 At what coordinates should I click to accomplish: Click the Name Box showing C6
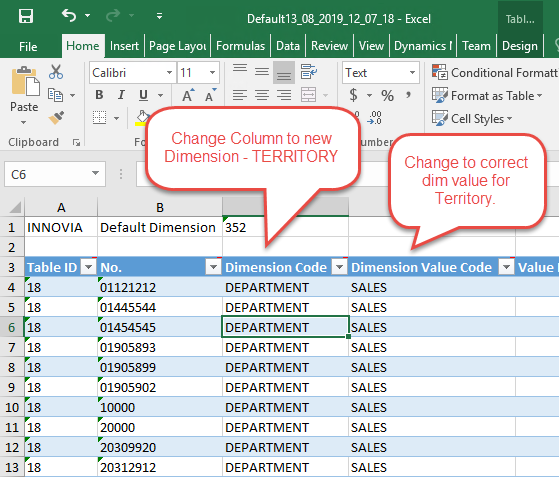tap(47, 174)
